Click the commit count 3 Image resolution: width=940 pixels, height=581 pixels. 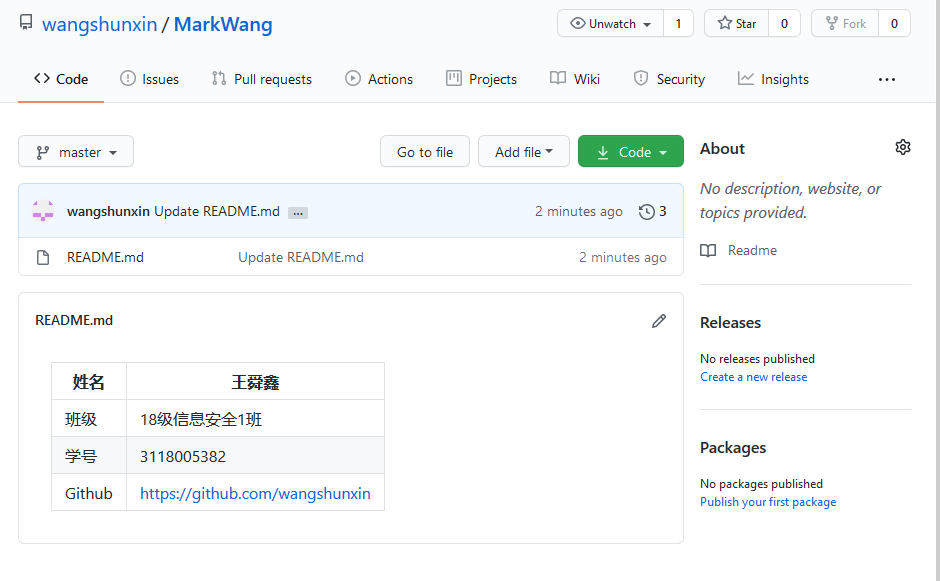662,211
